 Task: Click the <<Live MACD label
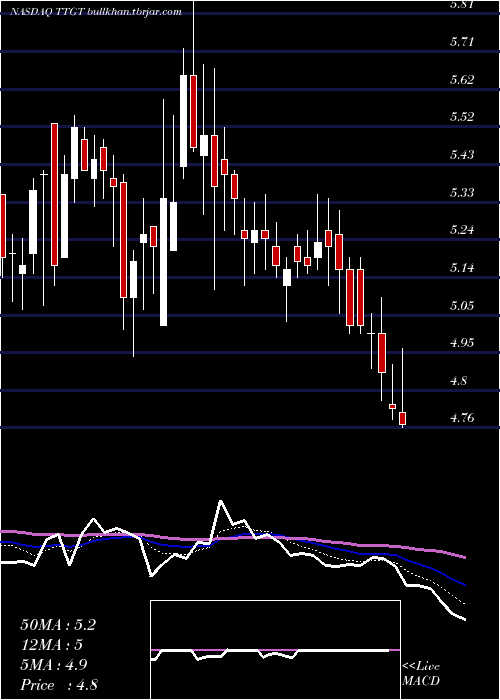point(421,674)
